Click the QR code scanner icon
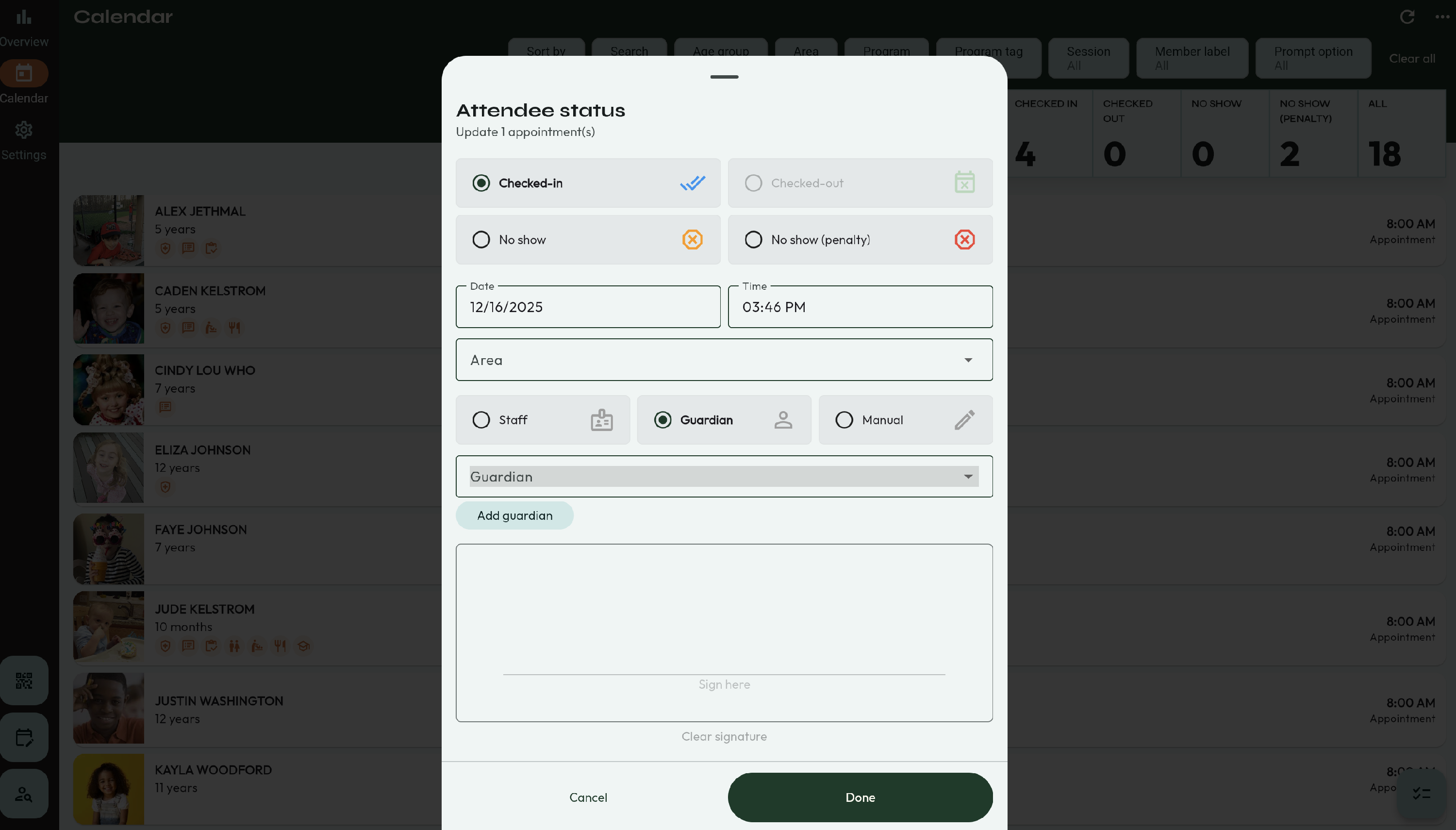 tap(23, 680)
